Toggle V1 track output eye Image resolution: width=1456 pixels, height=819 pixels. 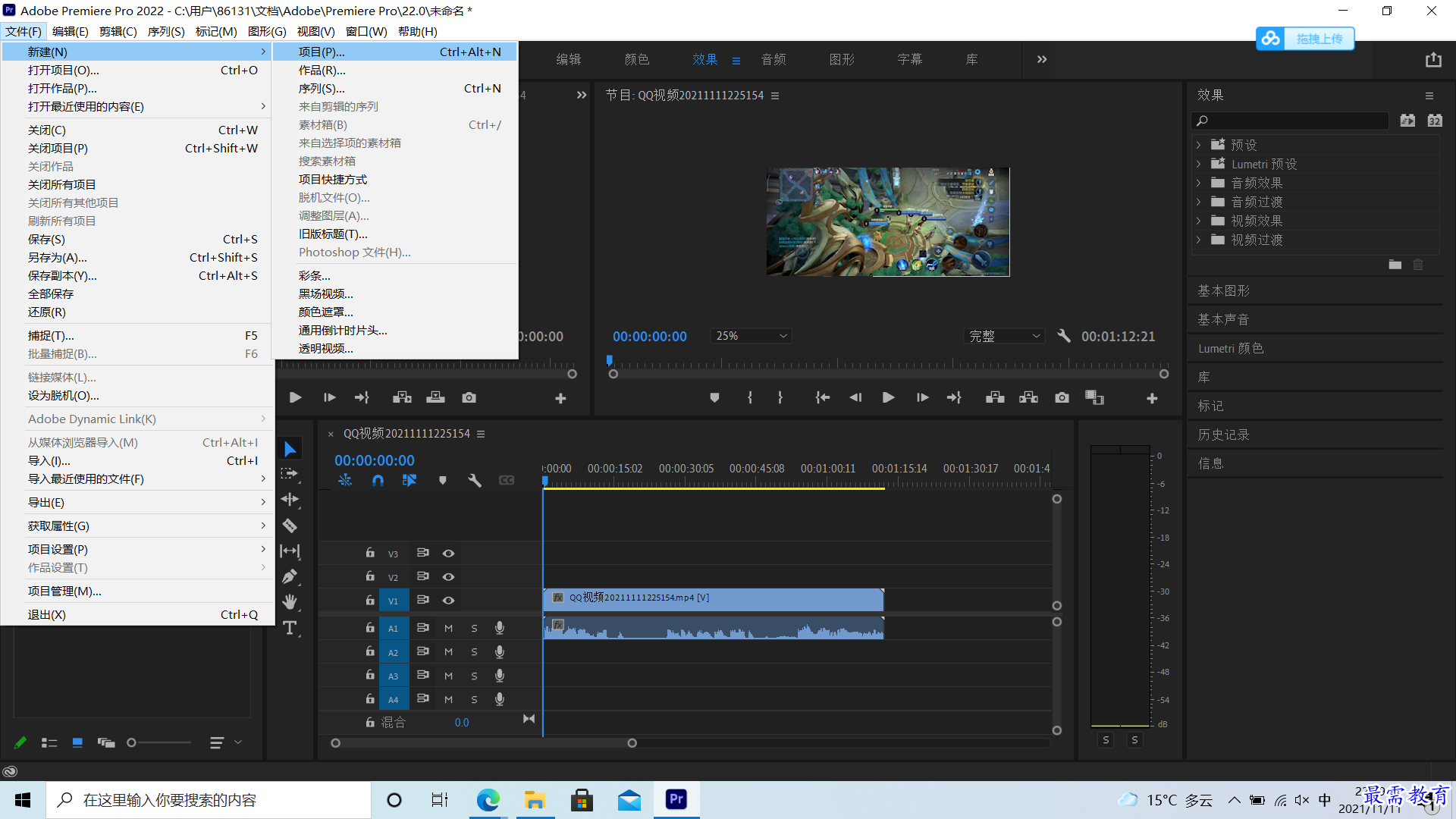coord(448,600)
